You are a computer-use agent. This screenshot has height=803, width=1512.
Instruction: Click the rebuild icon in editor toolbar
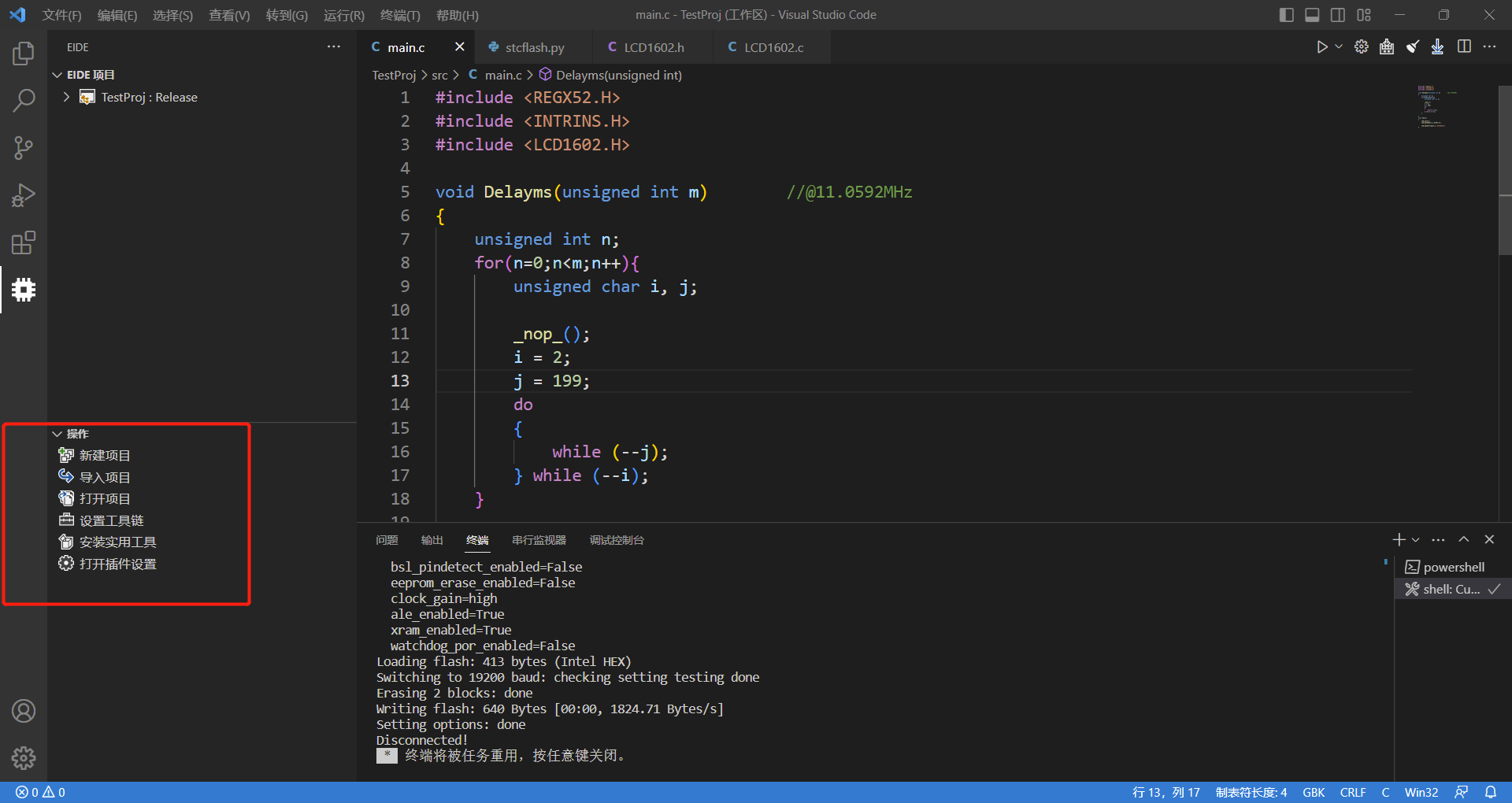1387,47
